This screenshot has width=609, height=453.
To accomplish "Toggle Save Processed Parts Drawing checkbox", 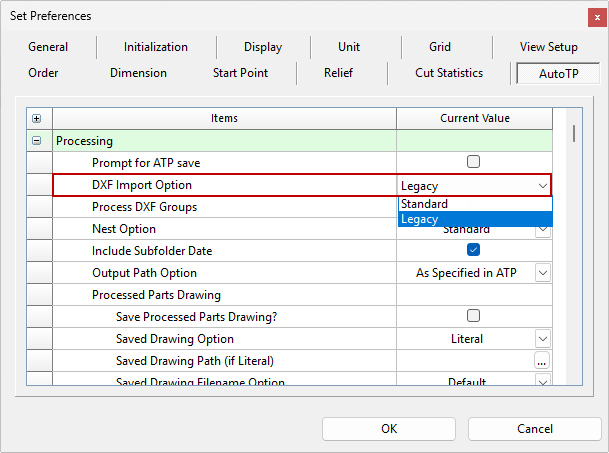I will (474, 316).
